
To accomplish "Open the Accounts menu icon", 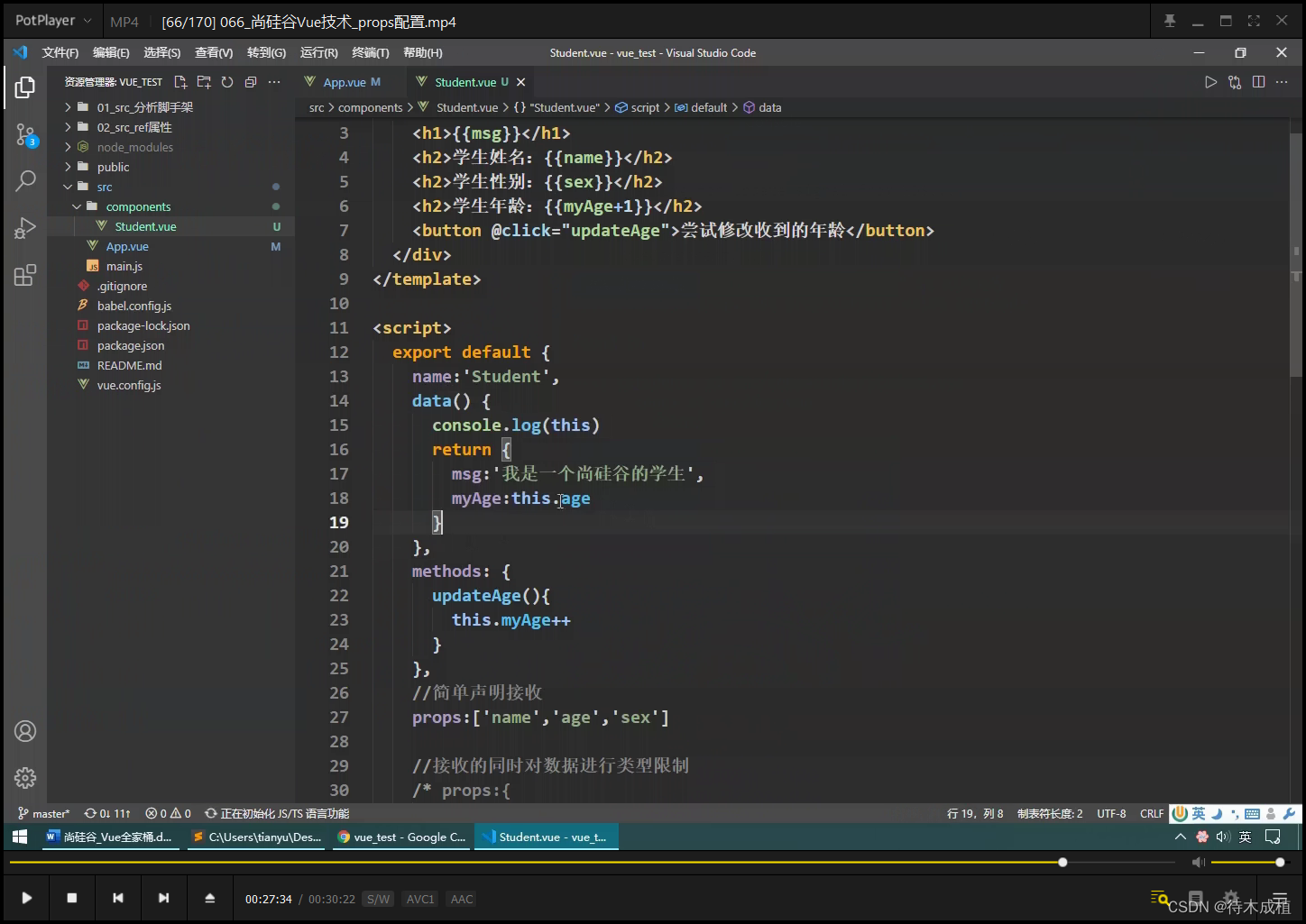I will pyautogui.click(x=25, y=731).
